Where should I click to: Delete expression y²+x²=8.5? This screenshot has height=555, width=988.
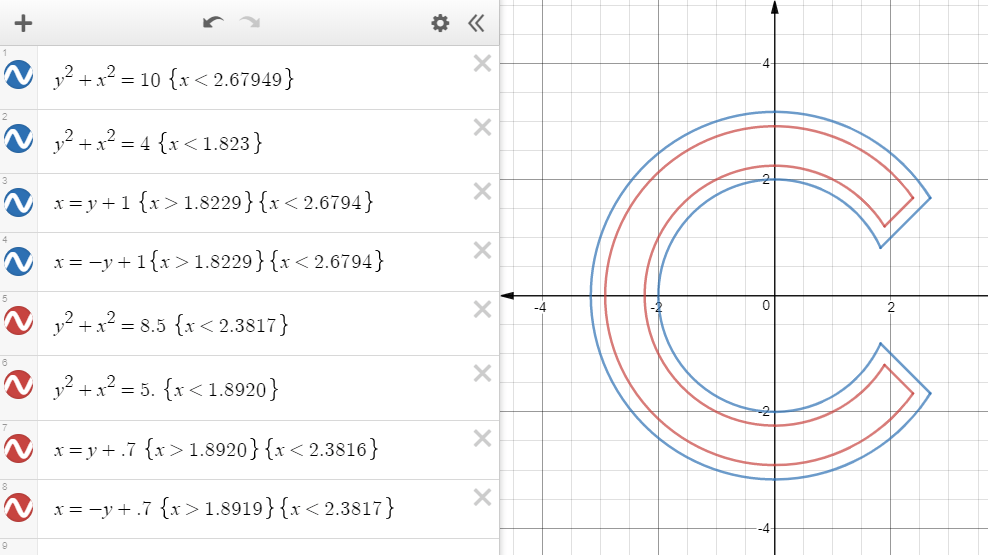(482, 309)
